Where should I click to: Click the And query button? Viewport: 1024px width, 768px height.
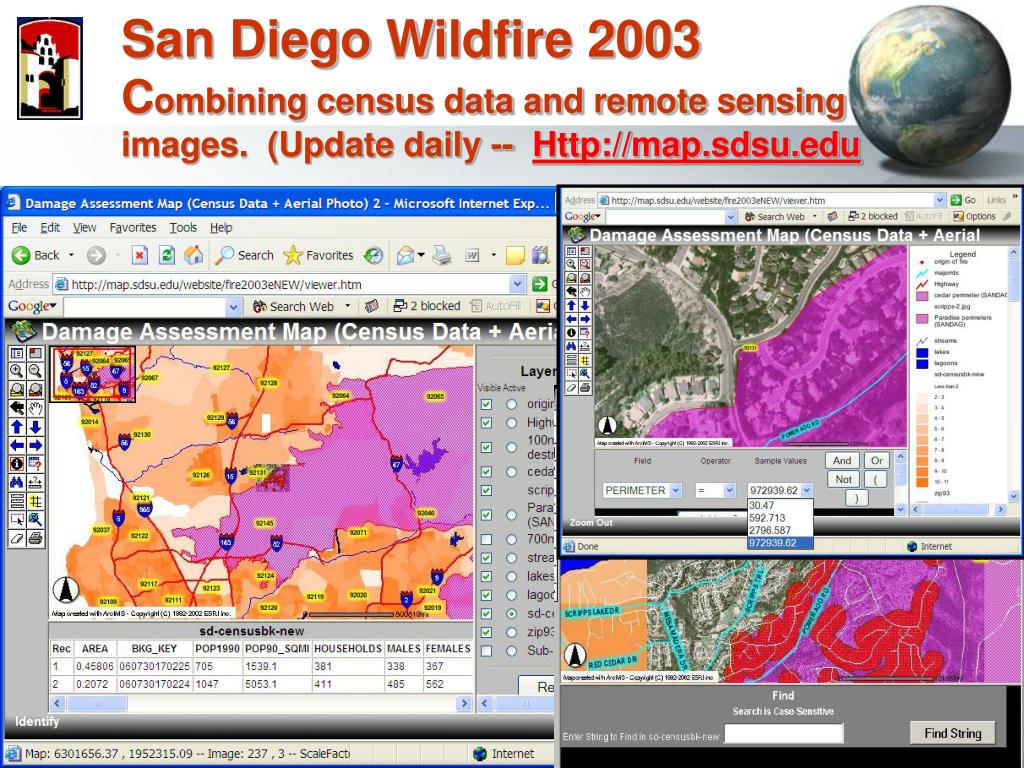coord(842,460)
